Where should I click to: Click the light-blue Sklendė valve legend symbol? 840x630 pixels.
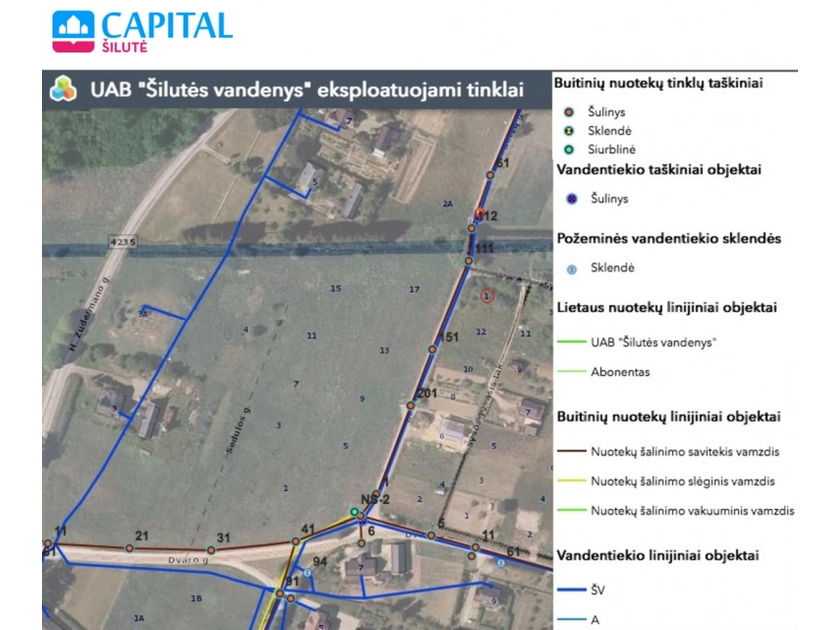coord(572,269)
